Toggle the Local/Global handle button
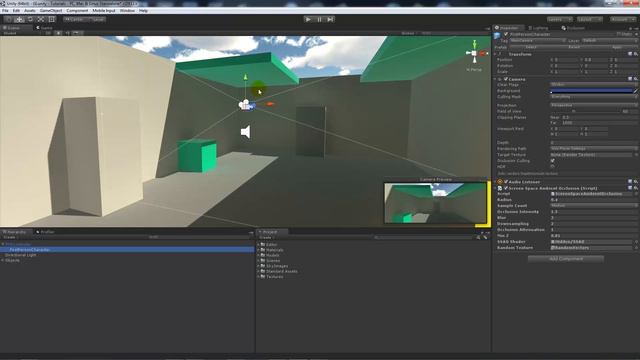 [98, 19]
